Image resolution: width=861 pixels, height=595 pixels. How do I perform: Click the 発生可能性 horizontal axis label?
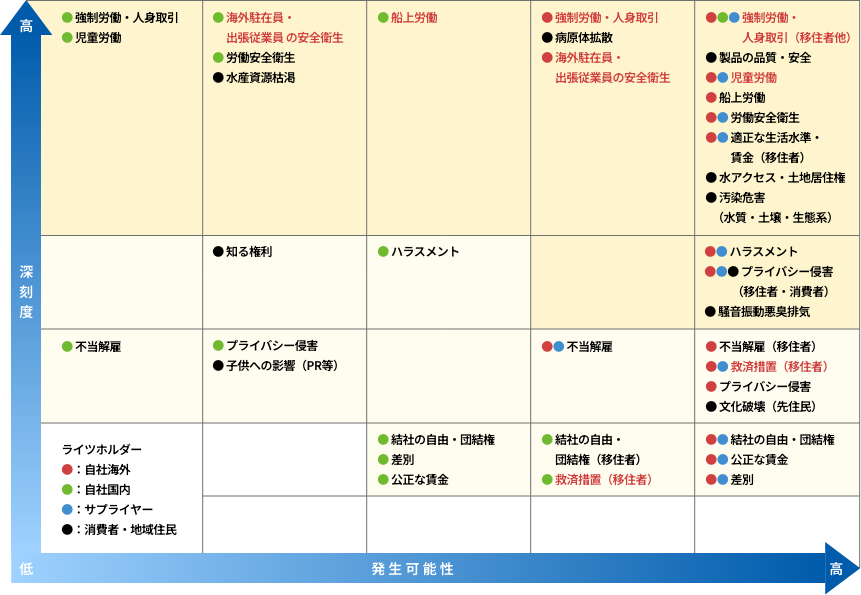coord(413,569)
